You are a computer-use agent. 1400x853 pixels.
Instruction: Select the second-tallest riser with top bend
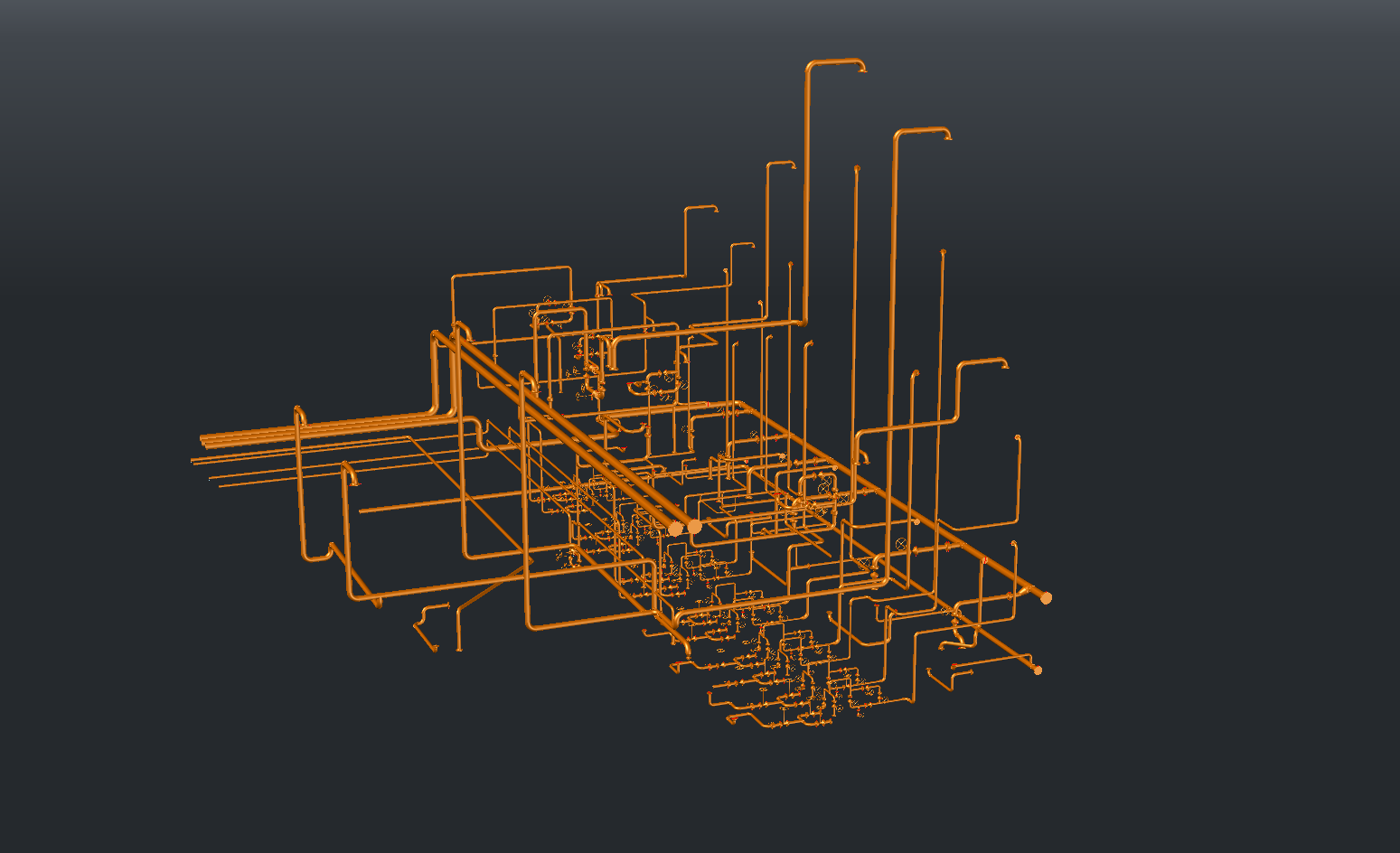click(894, 357)
